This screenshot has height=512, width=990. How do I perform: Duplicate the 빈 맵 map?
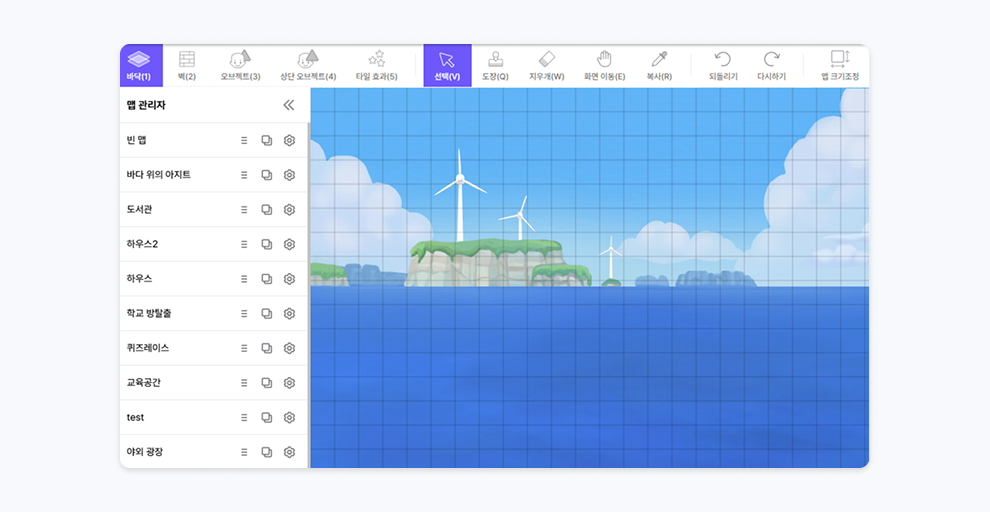266,140
